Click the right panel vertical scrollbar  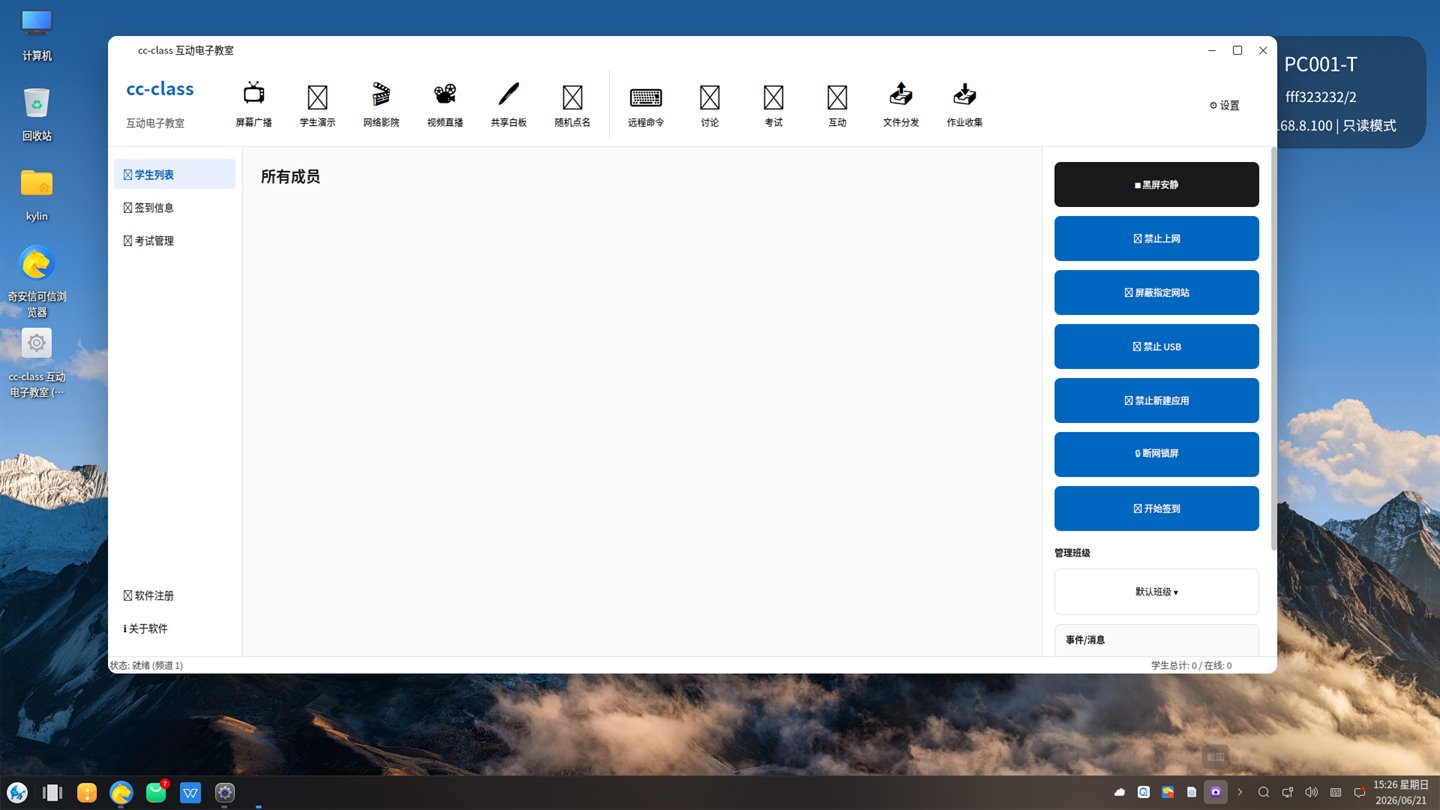[1273, 348]
